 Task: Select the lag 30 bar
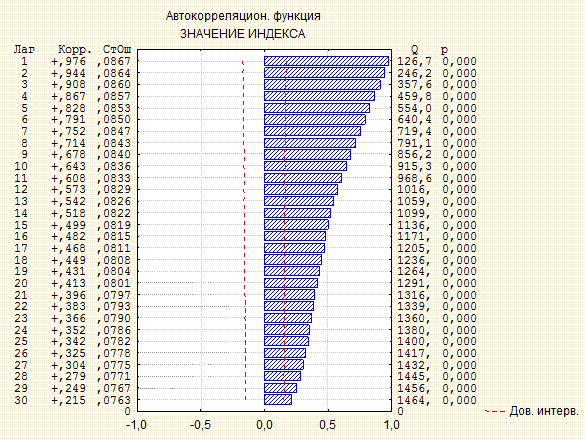(278, 400)
